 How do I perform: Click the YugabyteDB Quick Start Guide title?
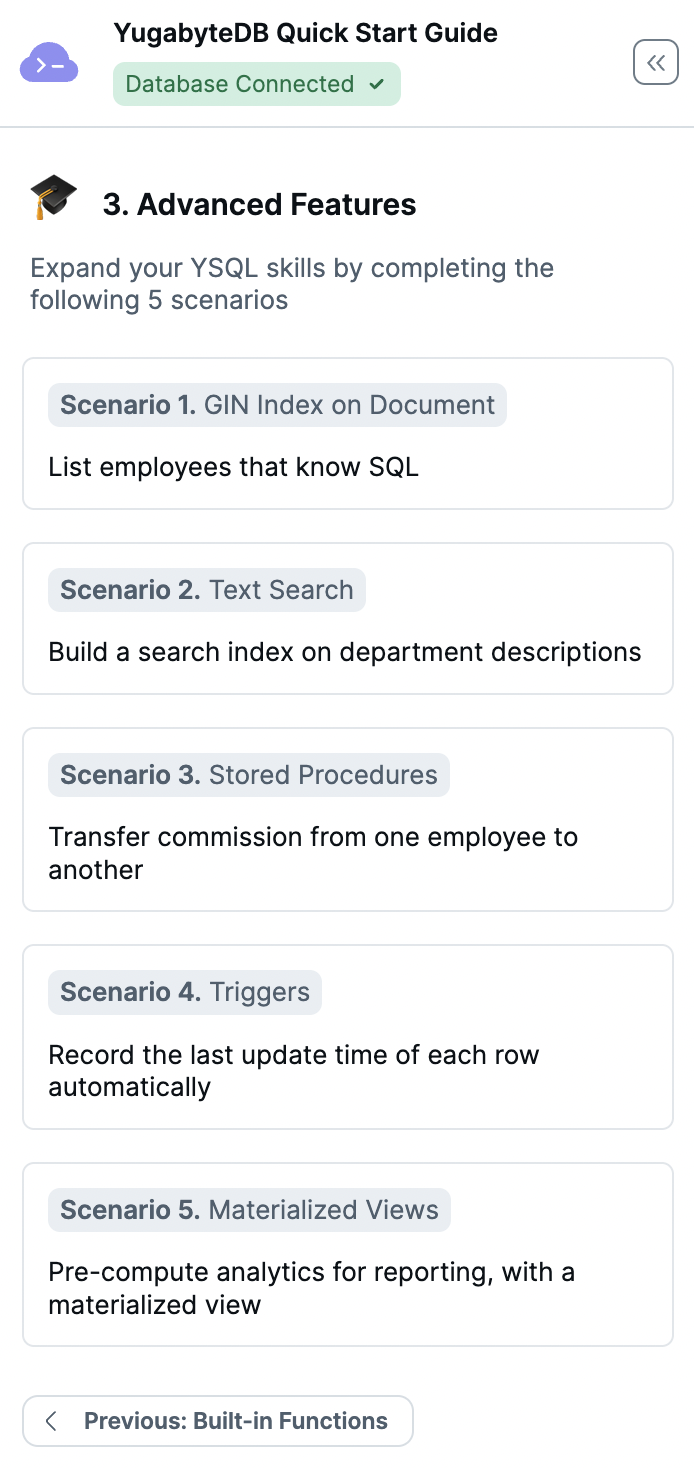tap(306, 33)
